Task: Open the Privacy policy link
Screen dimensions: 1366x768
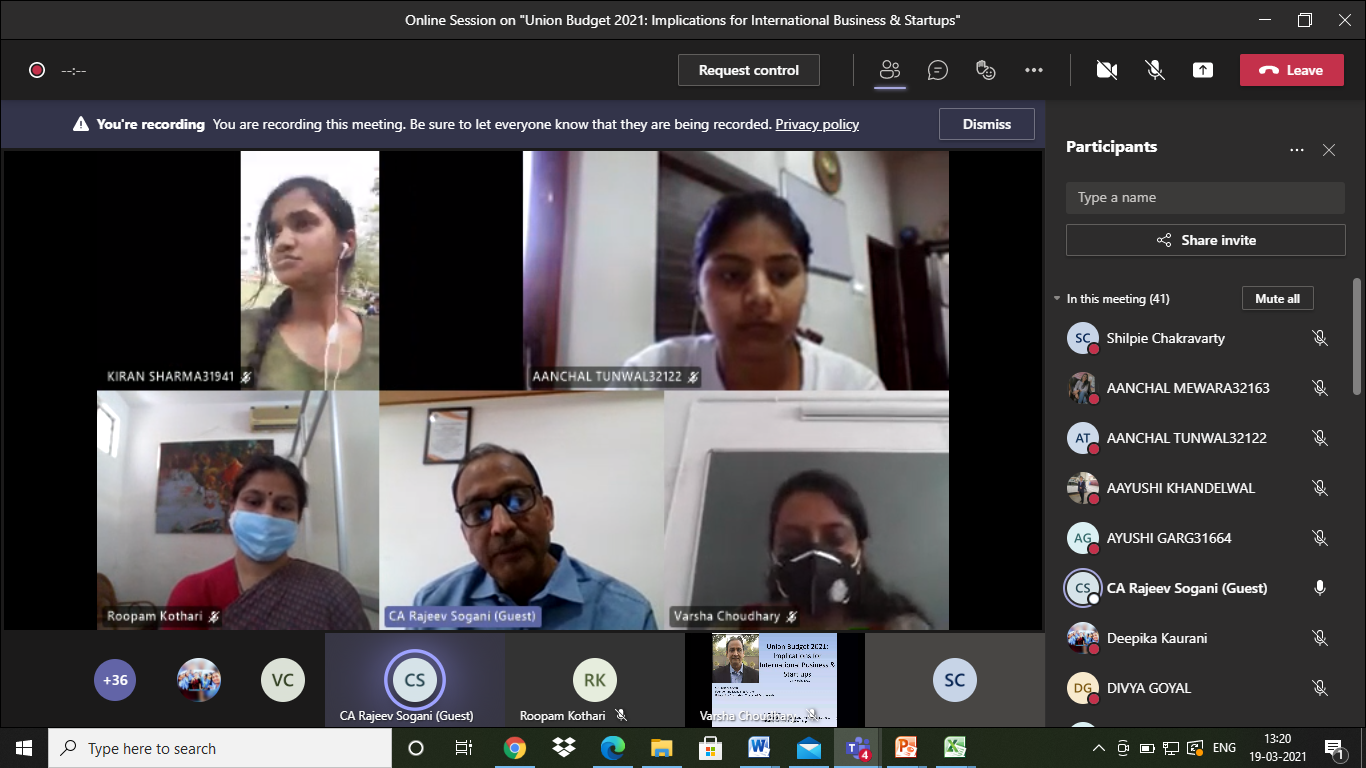Action: 817,125
